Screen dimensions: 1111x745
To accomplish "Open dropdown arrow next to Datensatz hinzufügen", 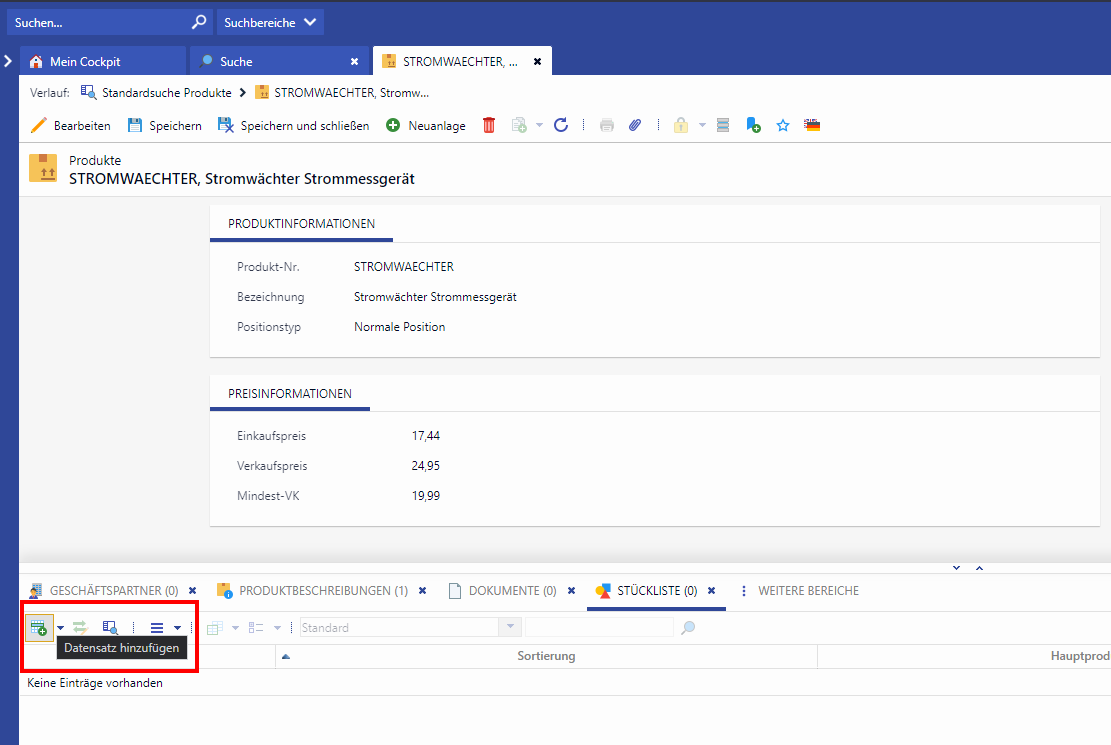I will [60, 627].
